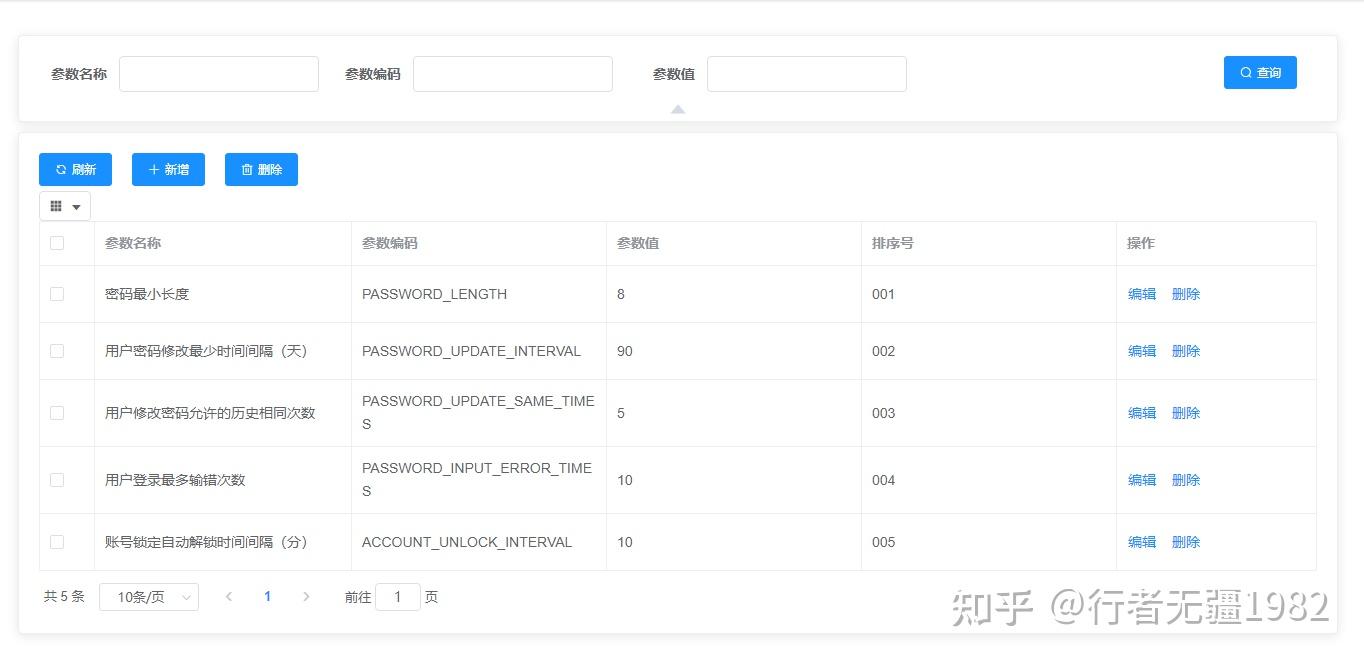This screenshot has height=663, width=1364.
Task: Click the value 90 cell
Action: click(734, 351)
